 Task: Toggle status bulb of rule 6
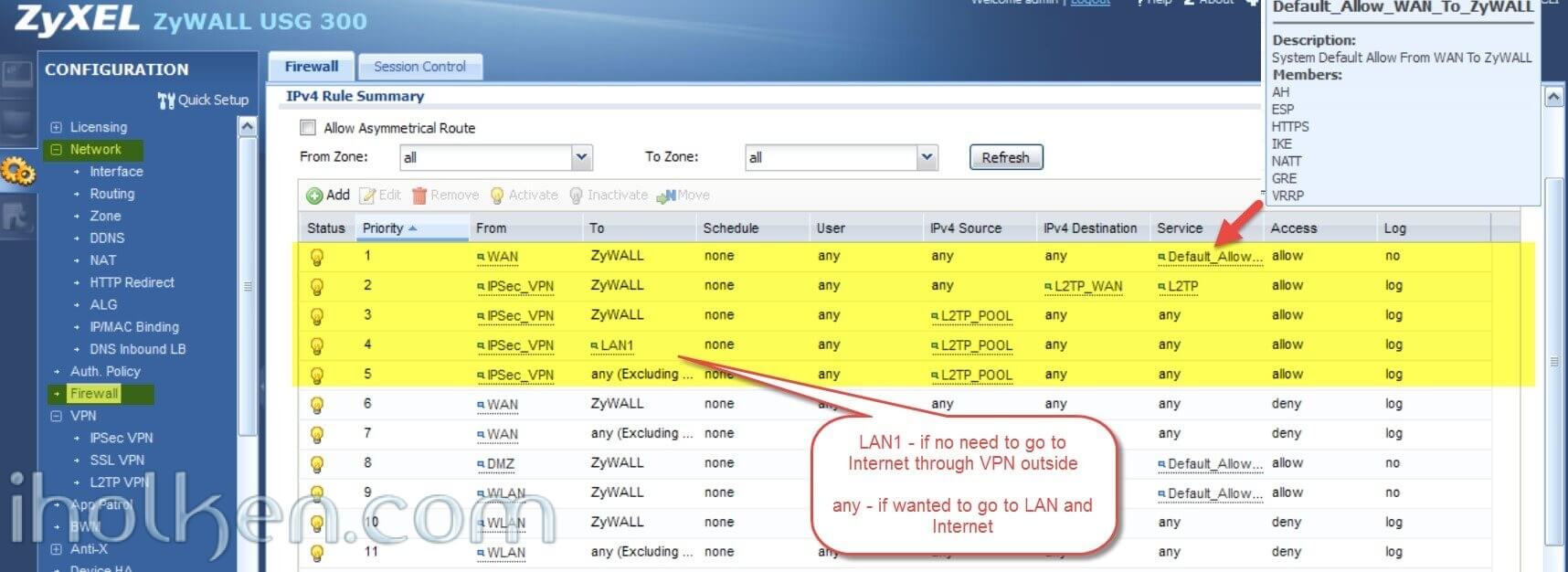pyautogui.click(x=317, y=405)
